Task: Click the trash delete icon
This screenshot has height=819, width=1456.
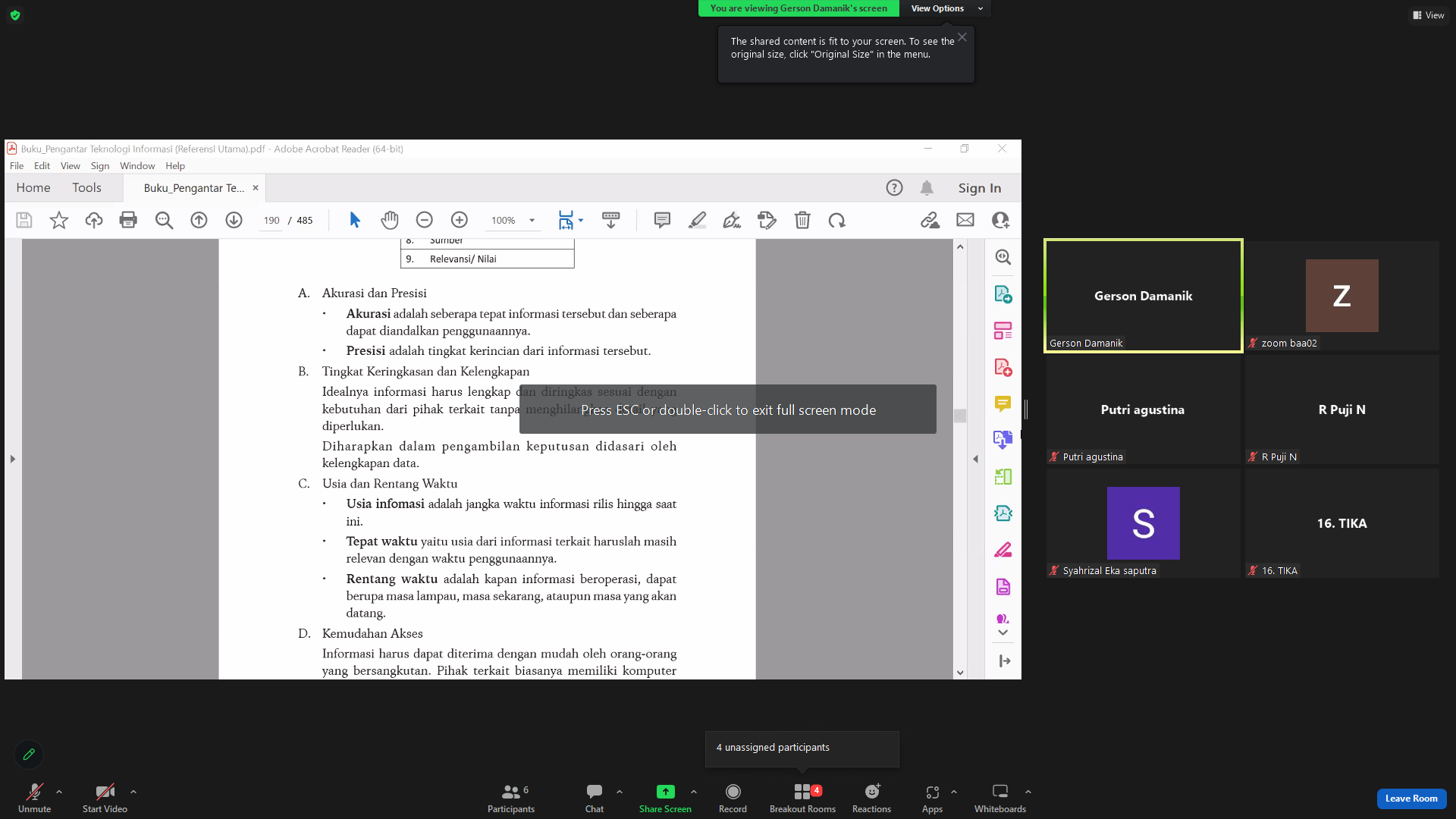Action: (802, 220)
